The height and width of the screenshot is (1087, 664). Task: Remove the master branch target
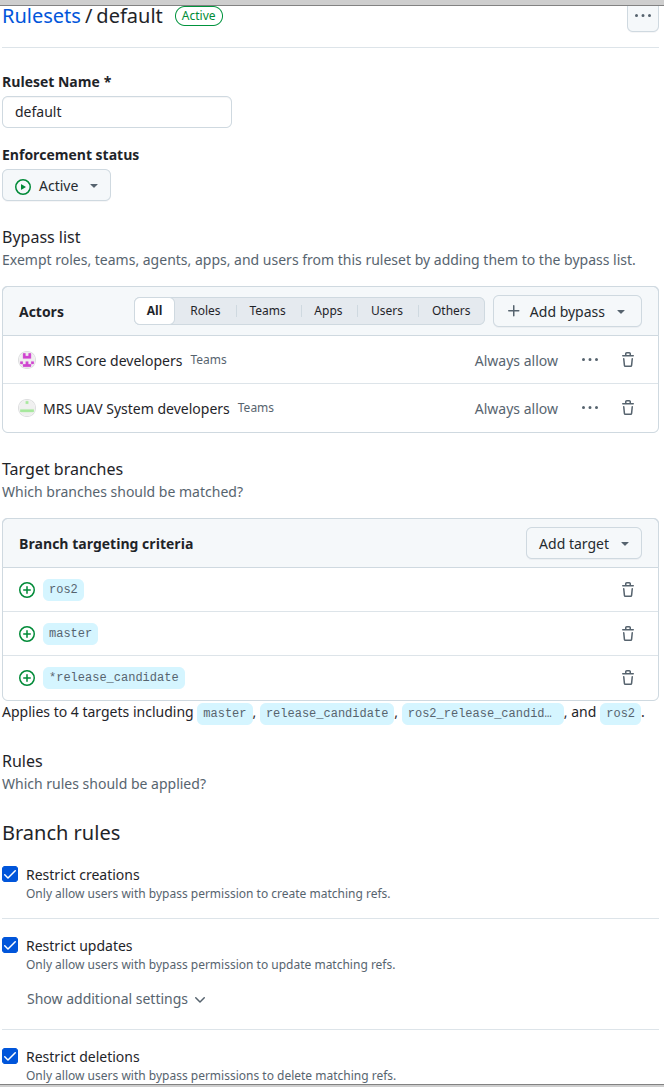[x=628, y=634]
